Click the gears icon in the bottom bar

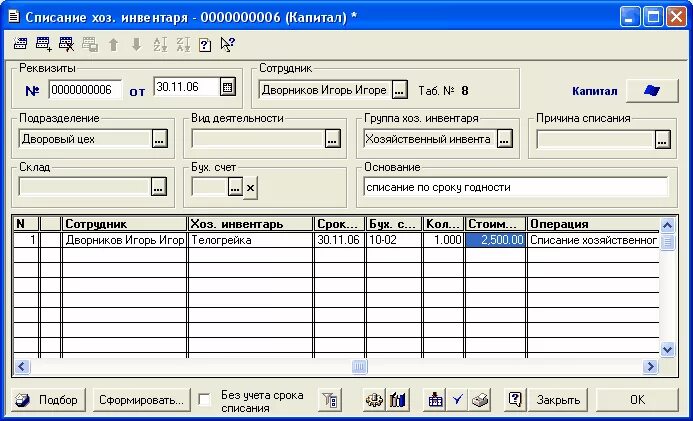click(374, 400)
